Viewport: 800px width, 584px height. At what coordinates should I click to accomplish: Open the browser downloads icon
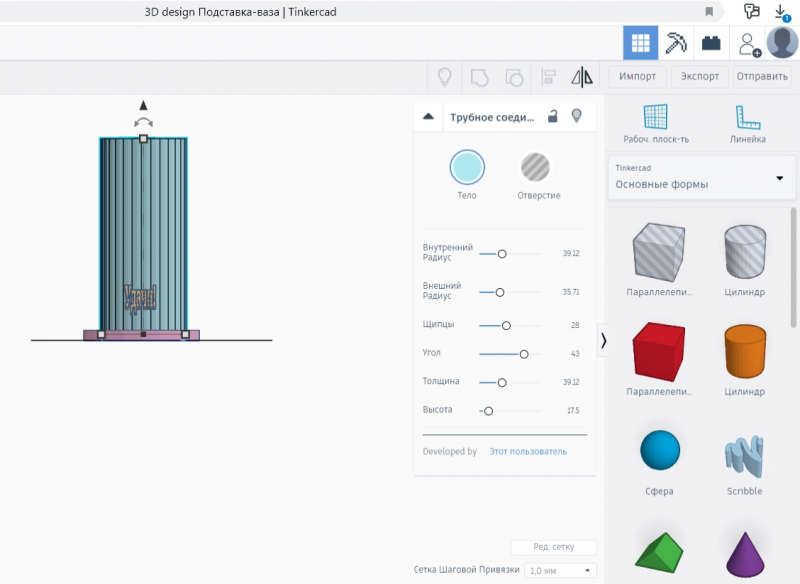click(x=781, y=12)
